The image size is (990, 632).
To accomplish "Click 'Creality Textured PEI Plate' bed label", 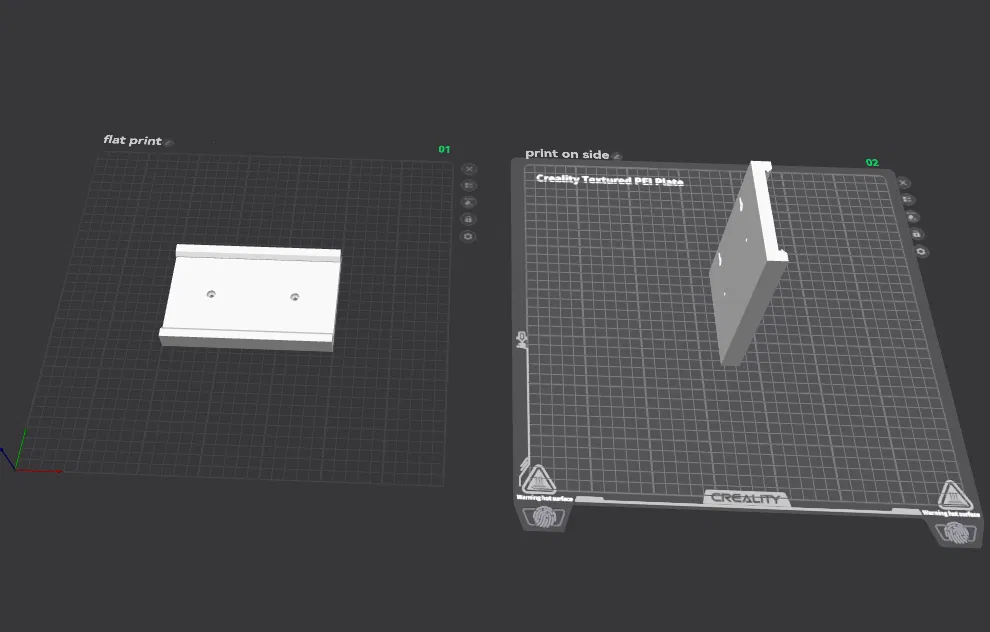I will 609,180.
